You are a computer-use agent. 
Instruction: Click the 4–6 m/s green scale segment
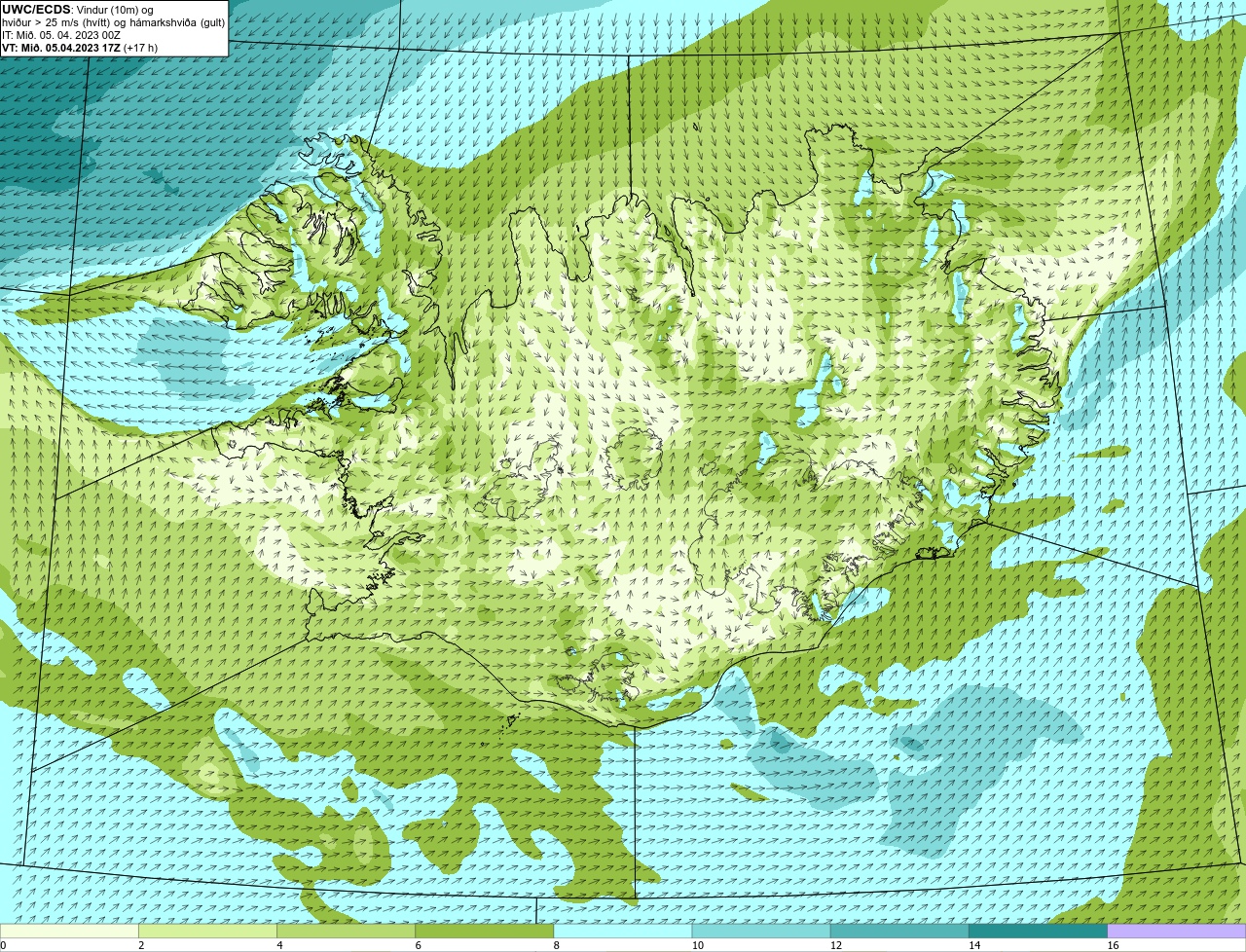[346, 931]
